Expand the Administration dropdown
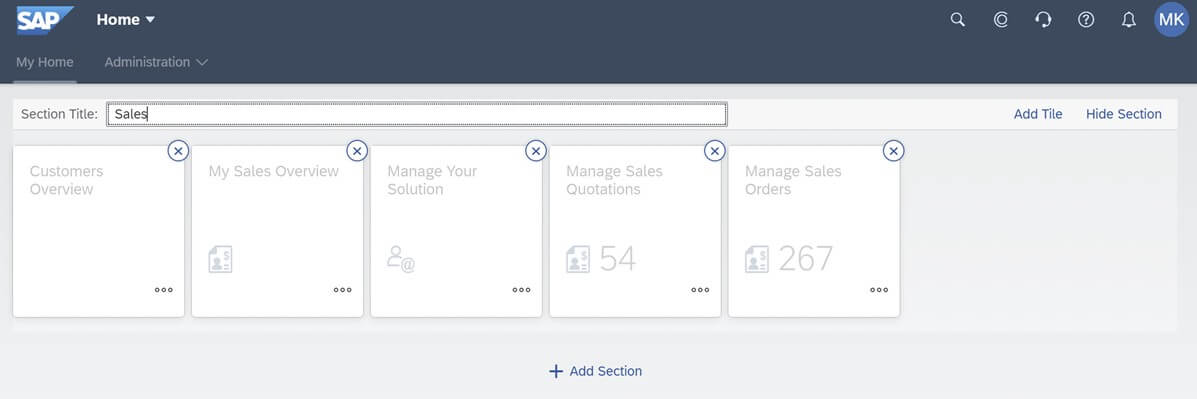 point(156,62)
